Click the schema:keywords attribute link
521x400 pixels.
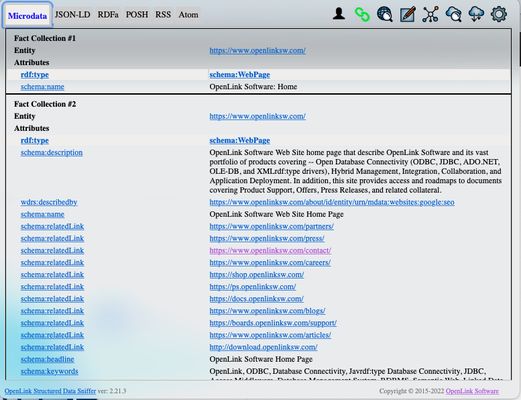point(49,371)
